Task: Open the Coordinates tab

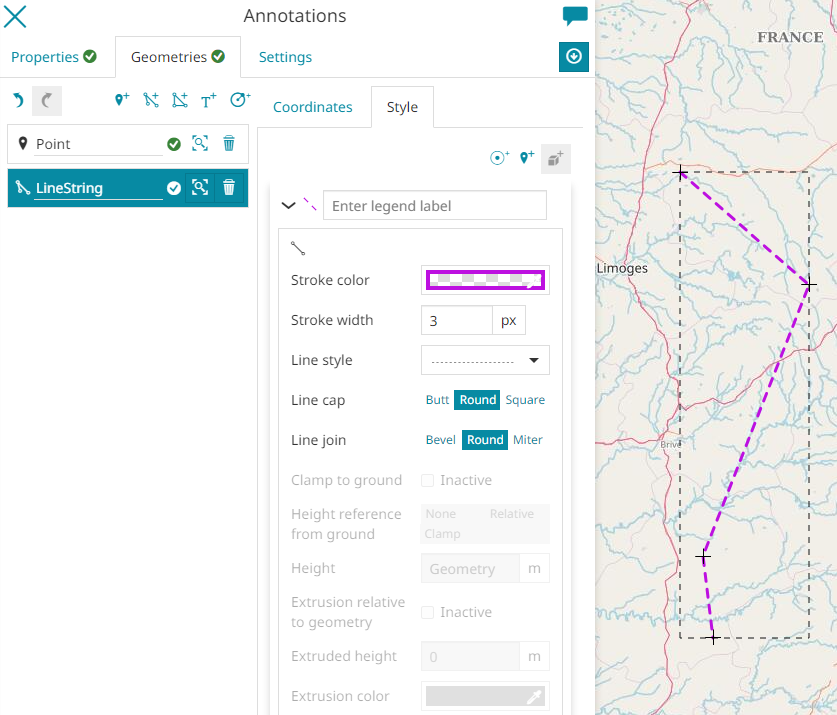Action: (x=313, y=107)
